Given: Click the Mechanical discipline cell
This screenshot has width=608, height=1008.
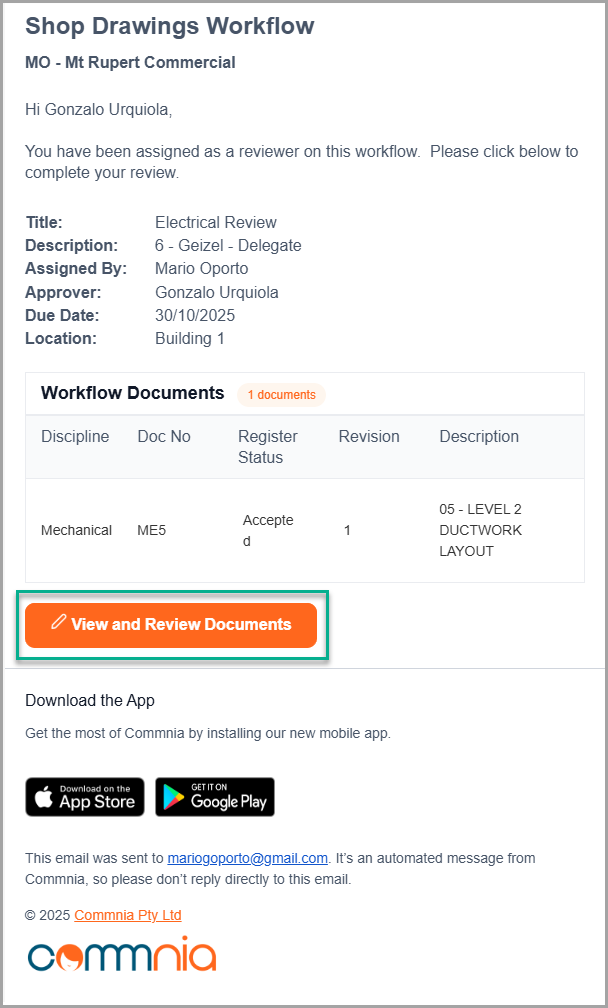Looking at the screenshot, I should (x=76, y=530).
